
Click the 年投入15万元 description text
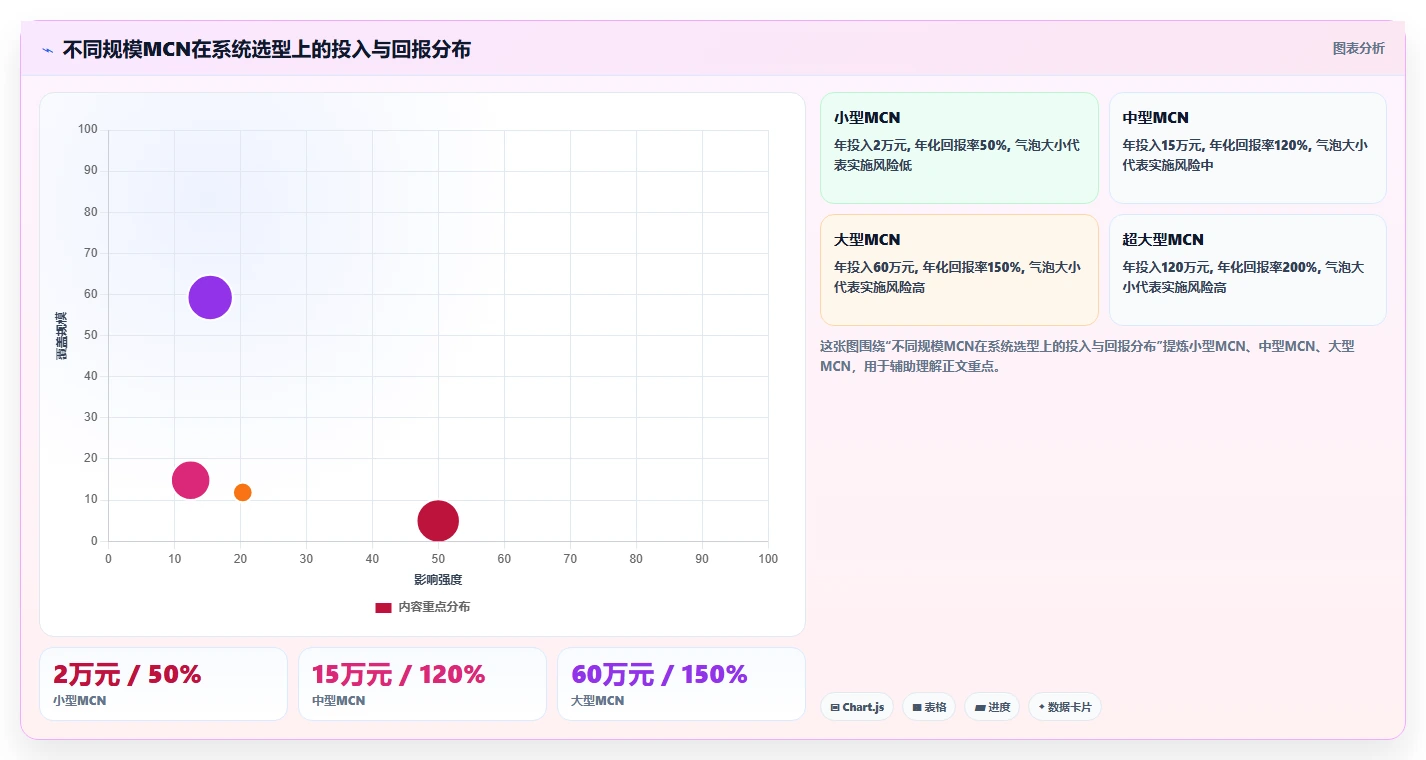point(1245,155)
